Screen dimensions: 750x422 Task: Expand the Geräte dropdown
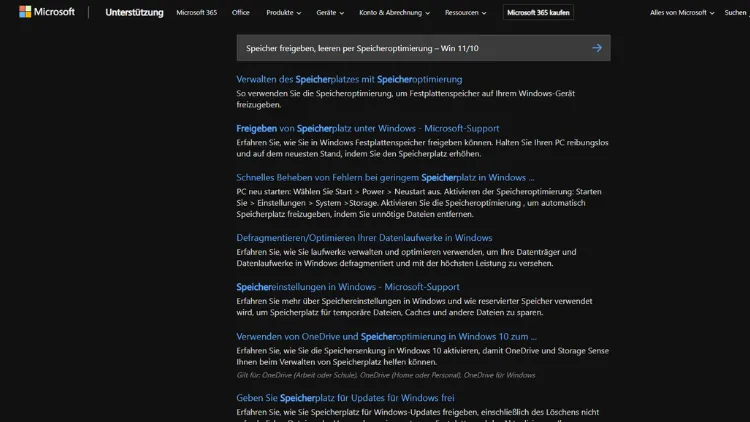click(330, 12)
